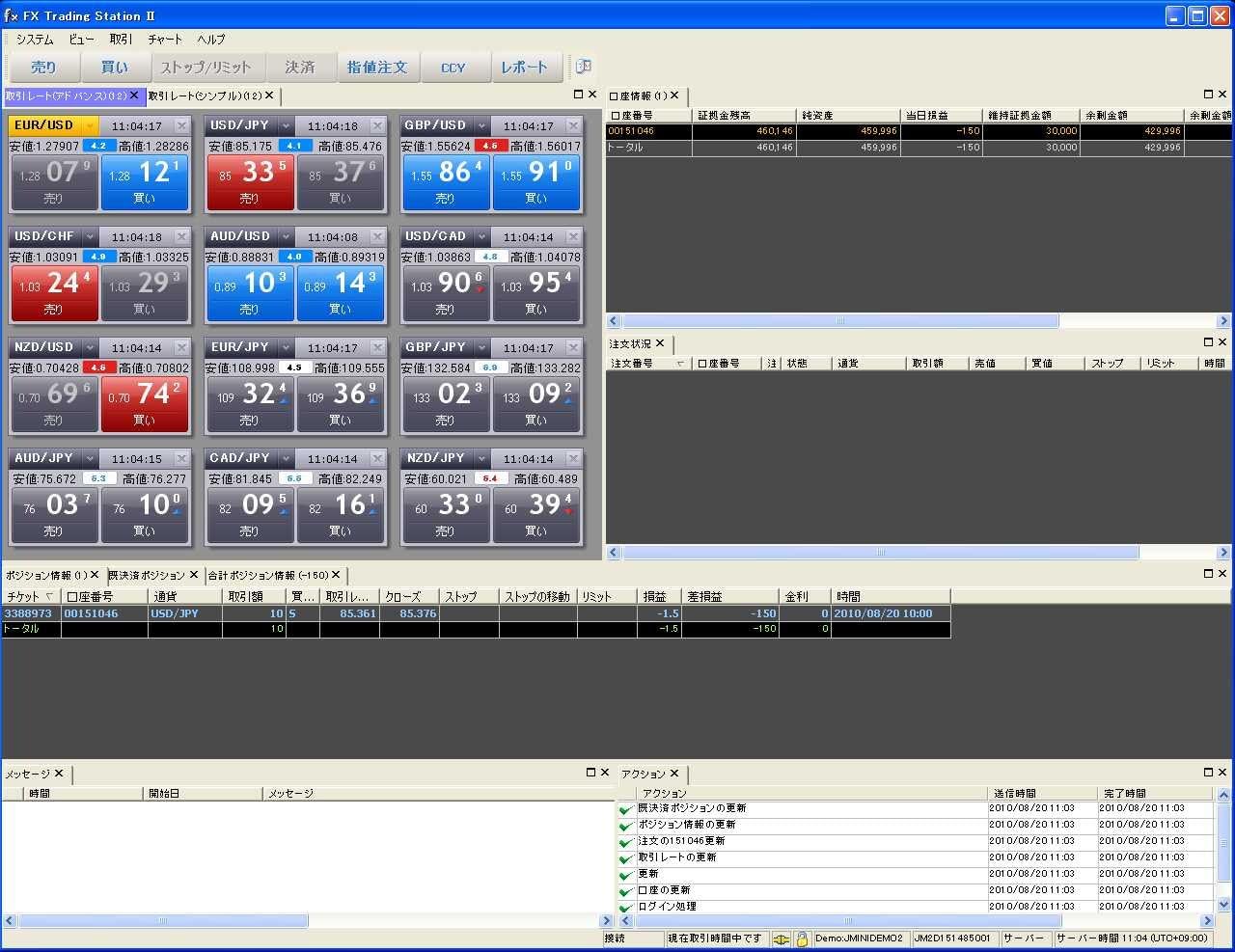Click the red USD/JPY 売り price tile
This screenshot has width=1235, height=952.
pyautogui.click(x=250, y=182)
